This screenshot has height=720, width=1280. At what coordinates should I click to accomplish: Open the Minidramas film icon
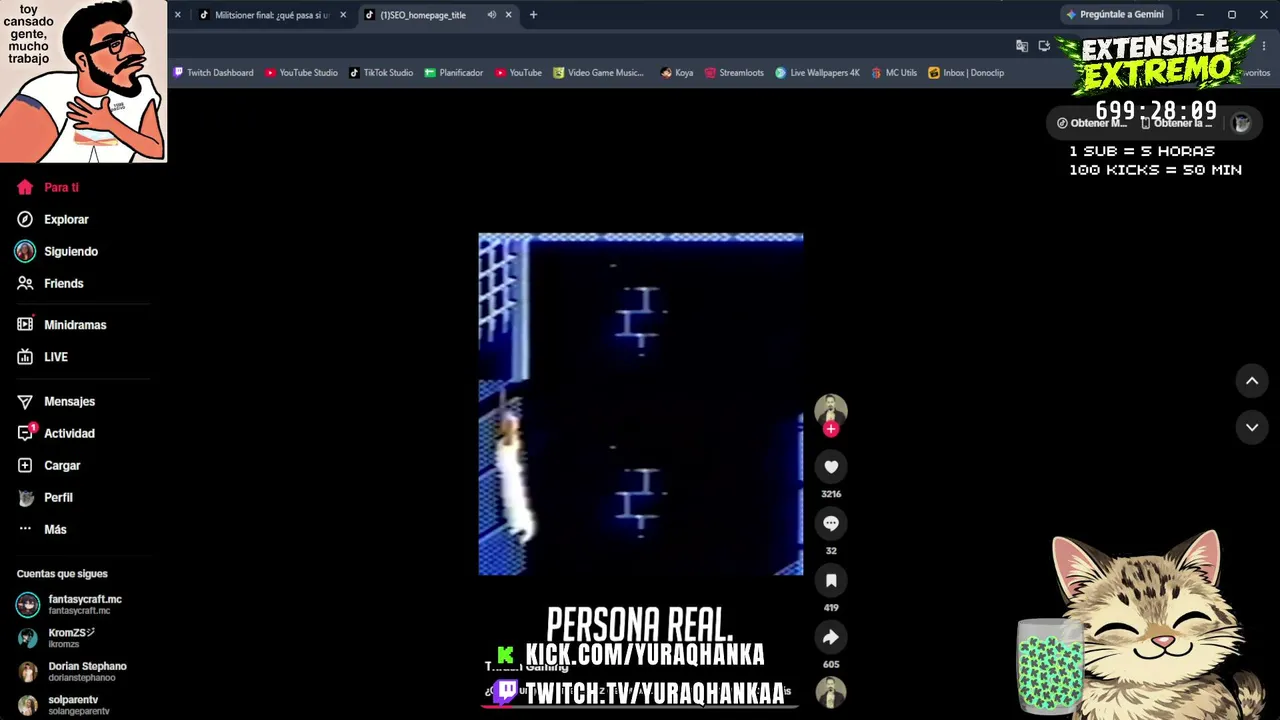click(x=25, y=325)
